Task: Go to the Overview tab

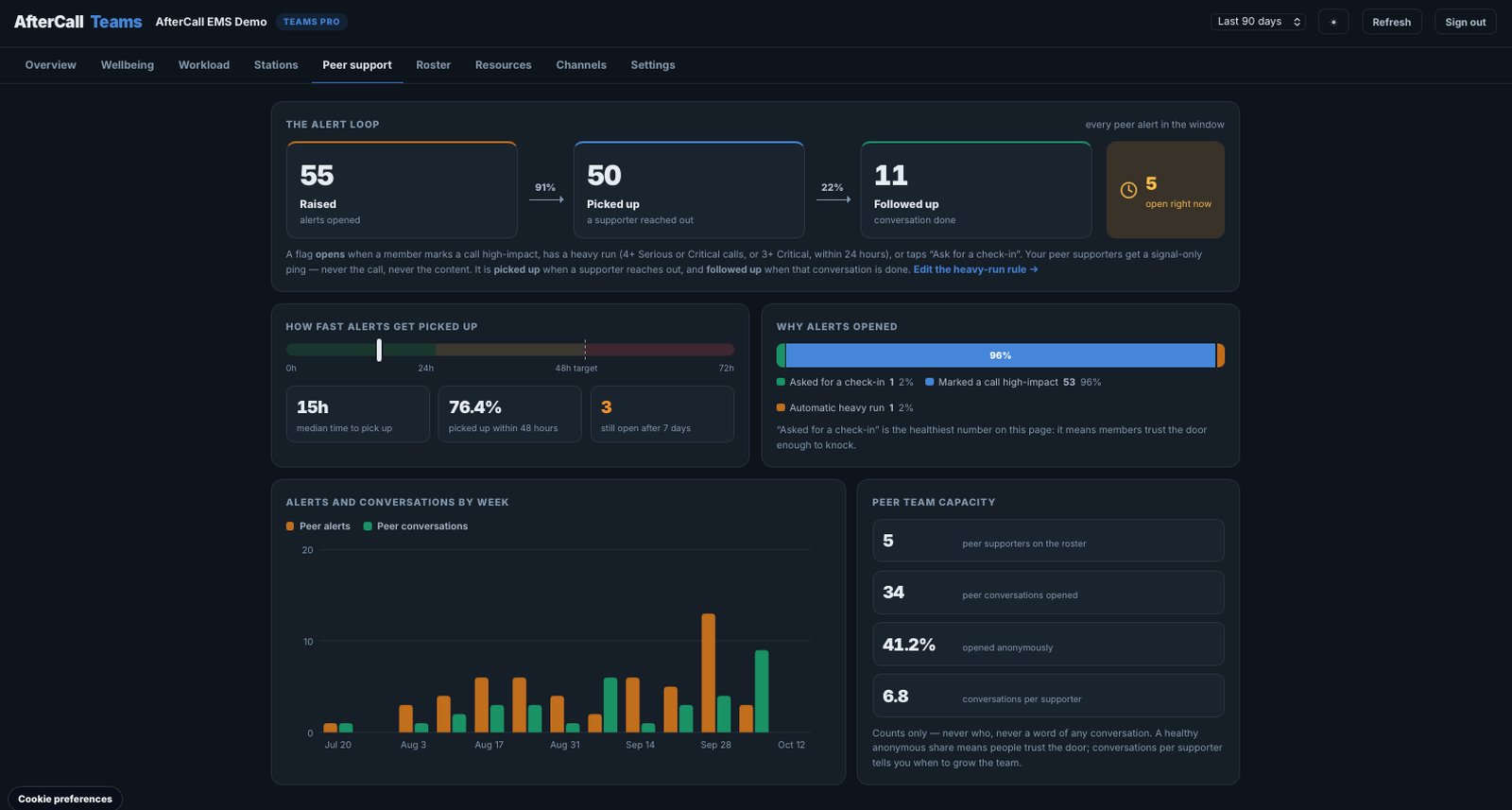Action: (51, 65)
